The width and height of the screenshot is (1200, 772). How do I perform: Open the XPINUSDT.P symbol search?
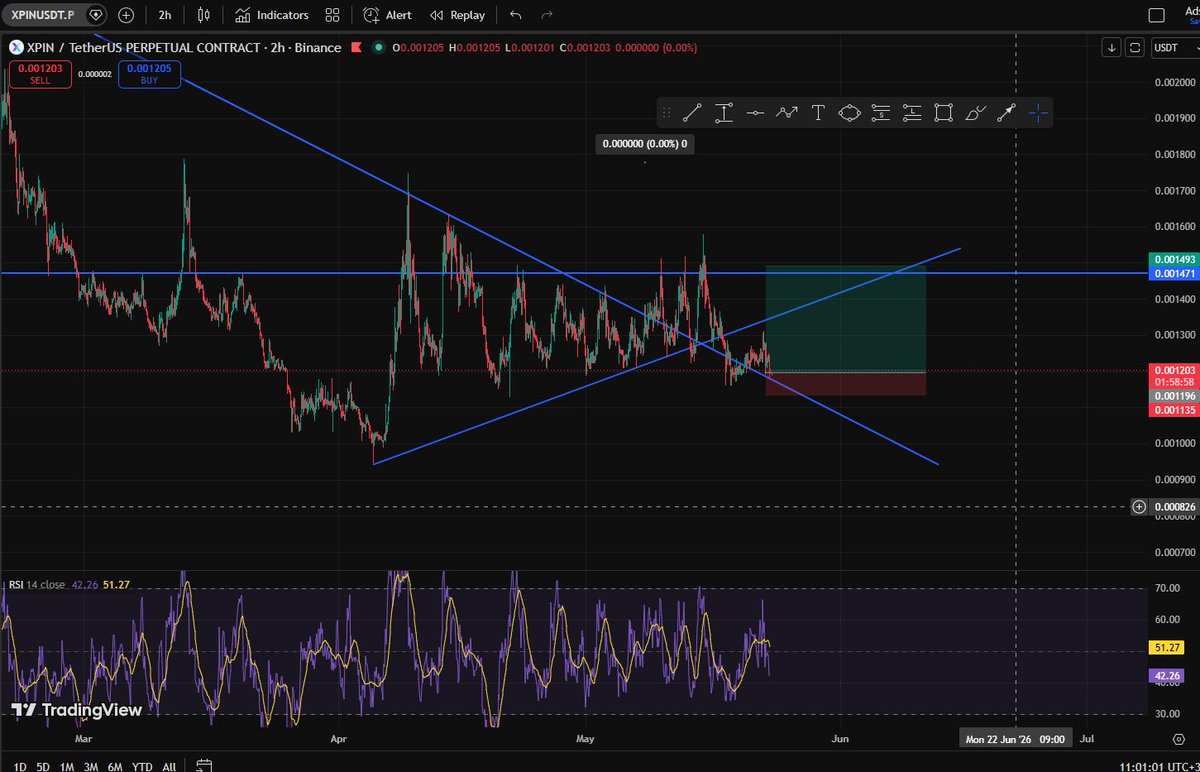(41, 15)
